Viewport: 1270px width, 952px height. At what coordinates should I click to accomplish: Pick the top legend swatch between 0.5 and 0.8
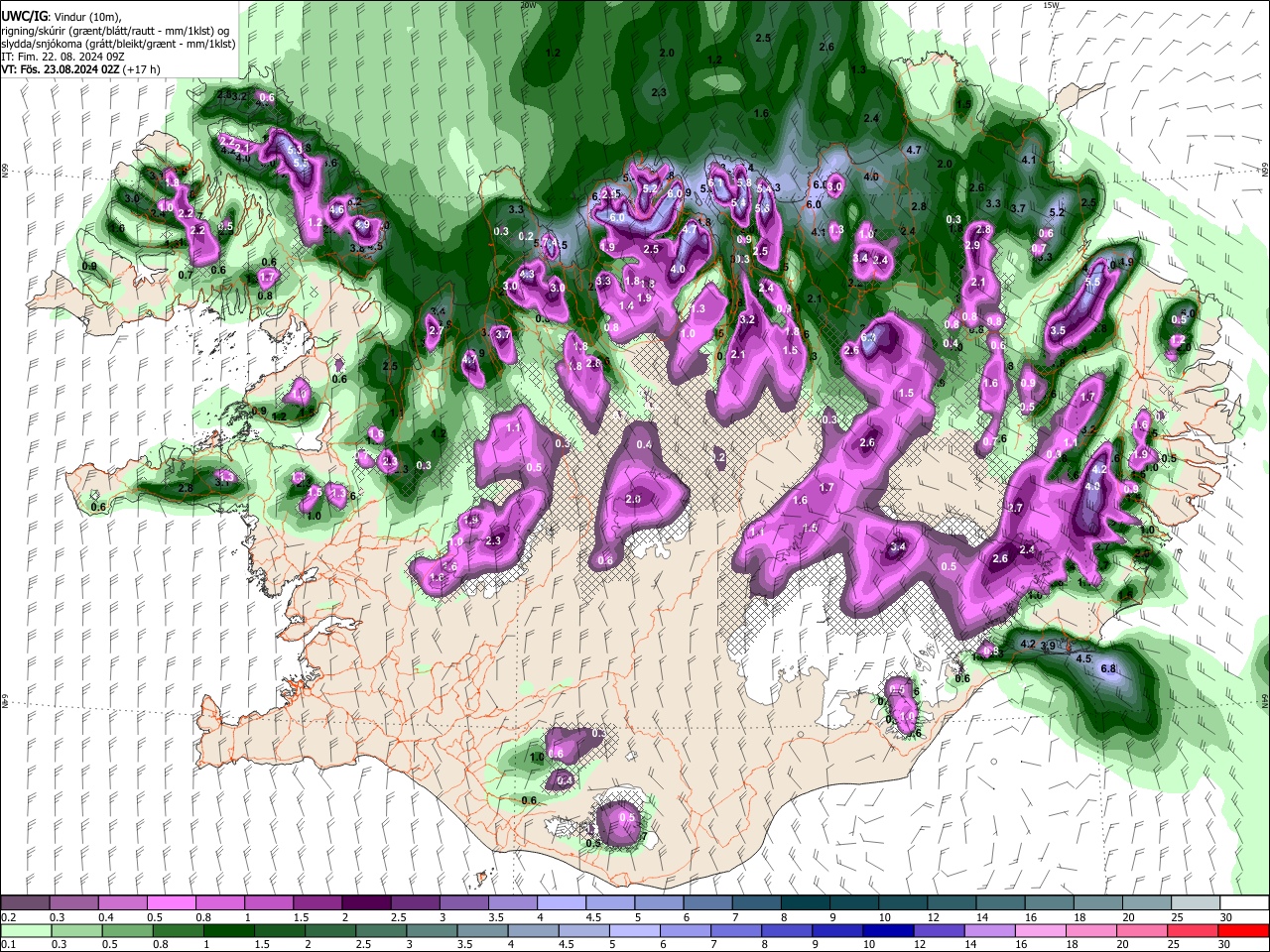(x=171, y=903)
